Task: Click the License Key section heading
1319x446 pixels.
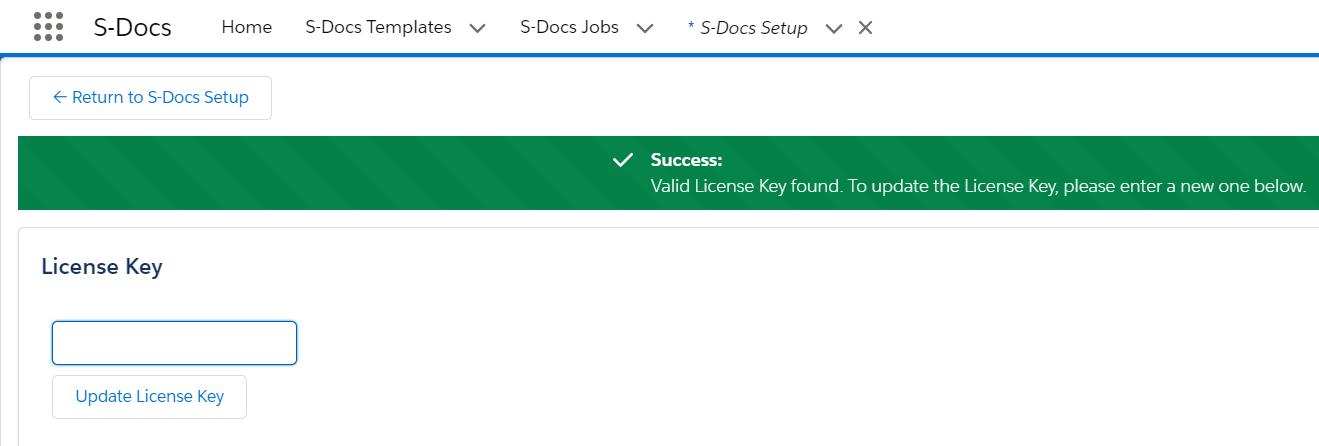Action: pyautogui.click(x=102, y=267)
